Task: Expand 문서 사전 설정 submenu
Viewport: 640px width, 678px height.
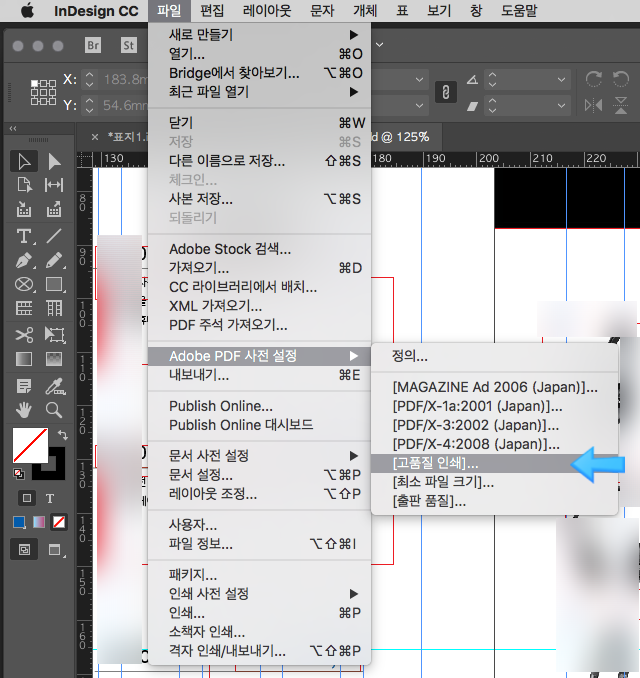Action: pyautogui.click(x=259, y=456)
